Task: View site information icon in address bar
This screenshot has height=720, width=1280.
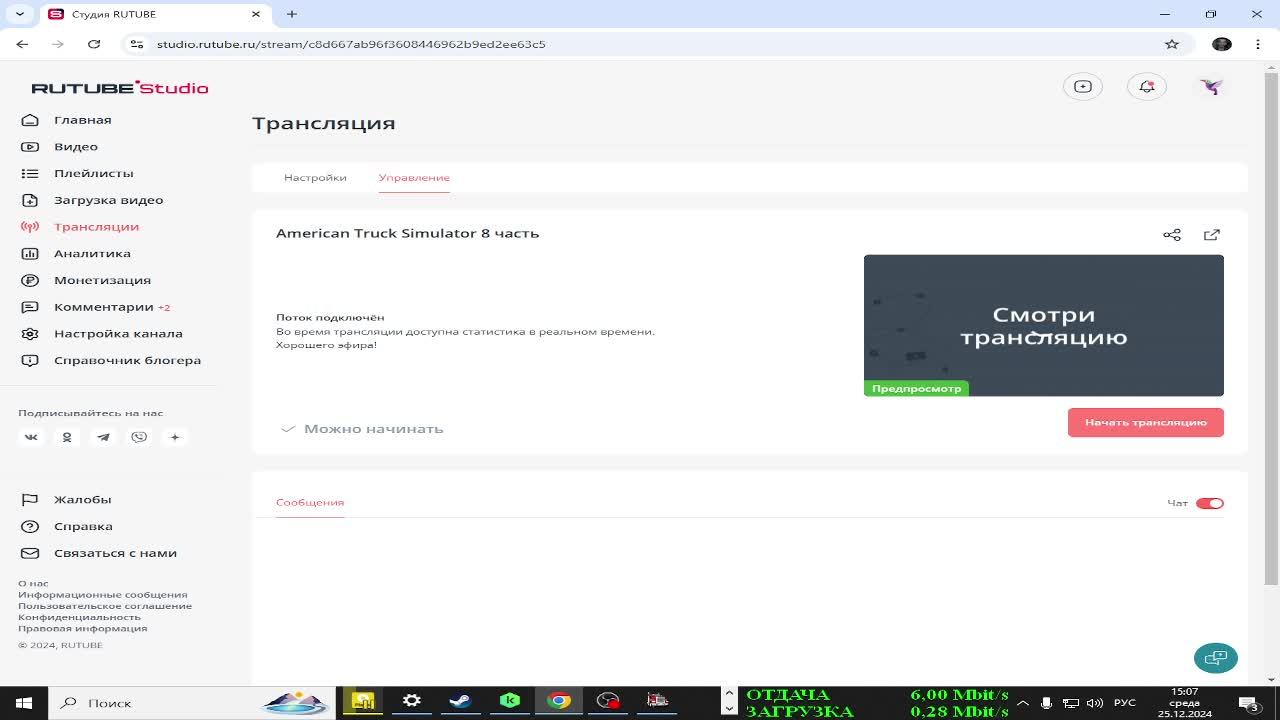Action: 138,44
